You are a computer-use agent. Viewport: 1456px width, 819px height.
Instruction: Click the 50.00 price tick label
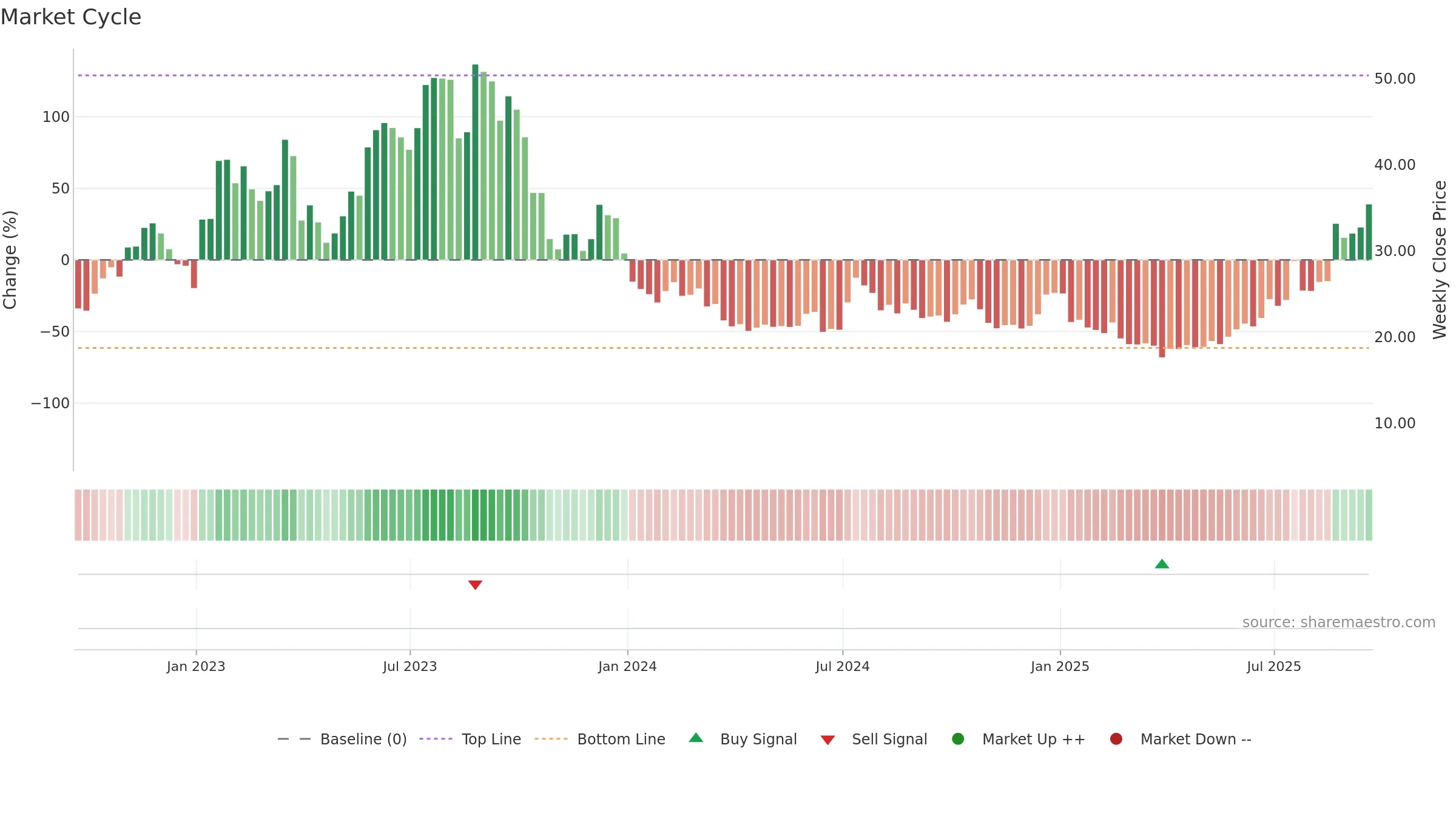(x=1395, y=79)
